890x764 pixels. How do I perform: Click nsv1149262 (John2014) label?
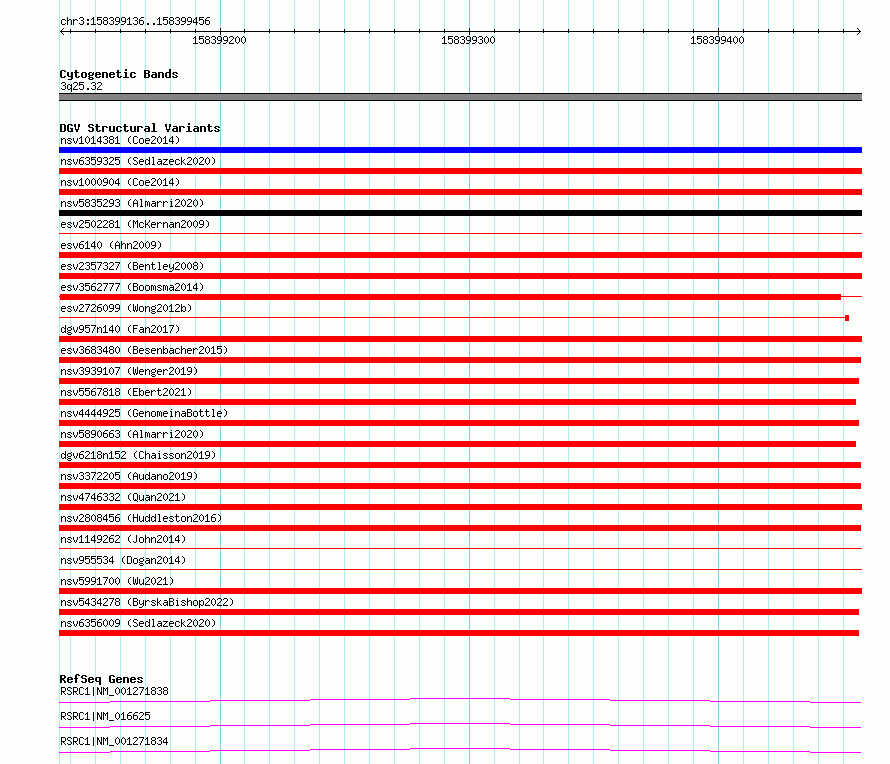(x=123, y=539)
